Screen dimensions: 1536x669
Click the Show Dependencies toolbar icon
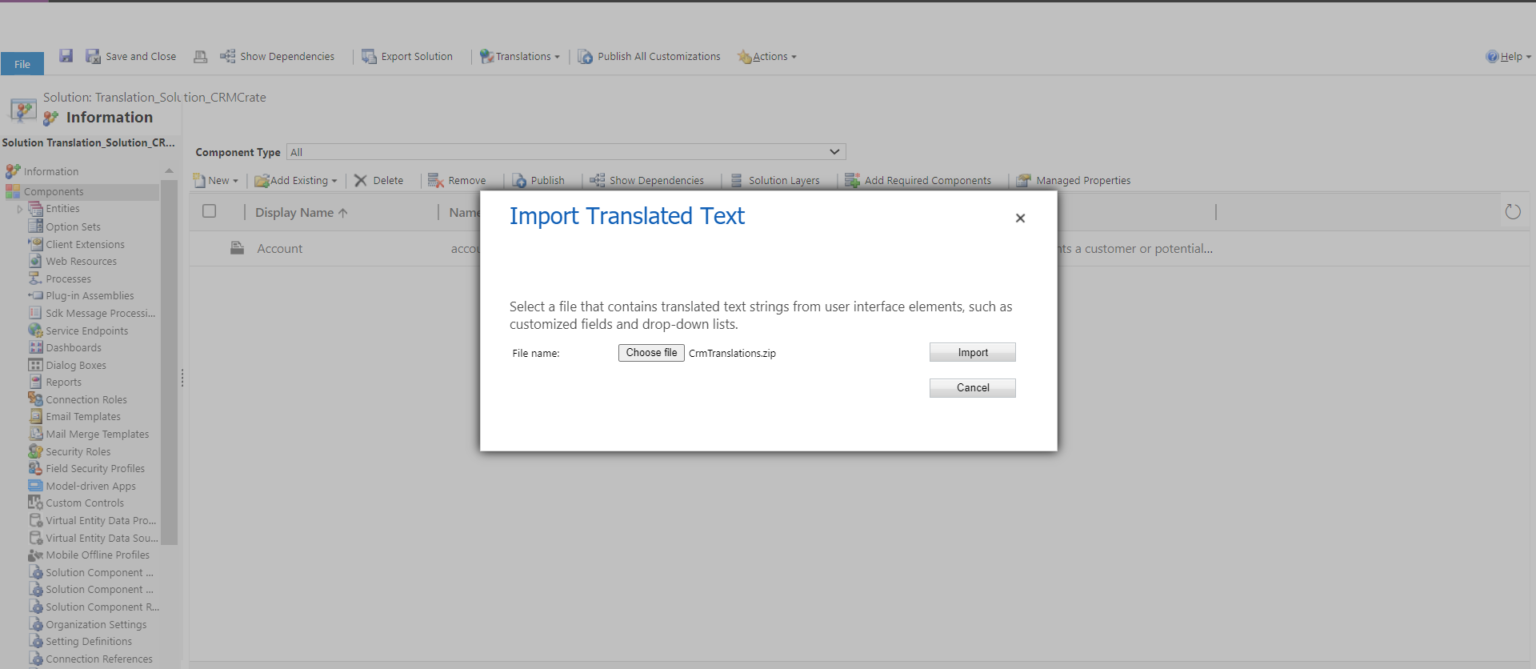click(x=277, y=56)
